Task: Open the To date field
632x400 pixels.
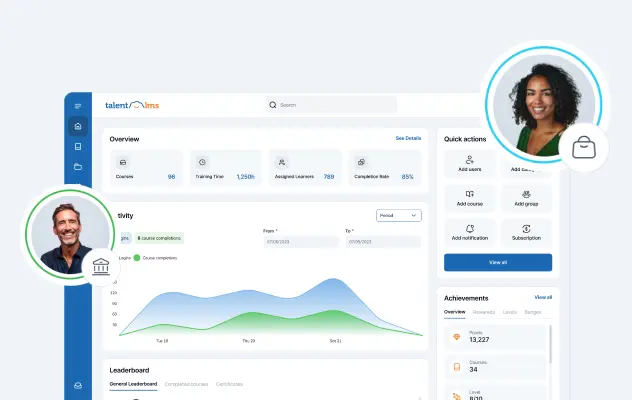Action: tap(383, 242)
